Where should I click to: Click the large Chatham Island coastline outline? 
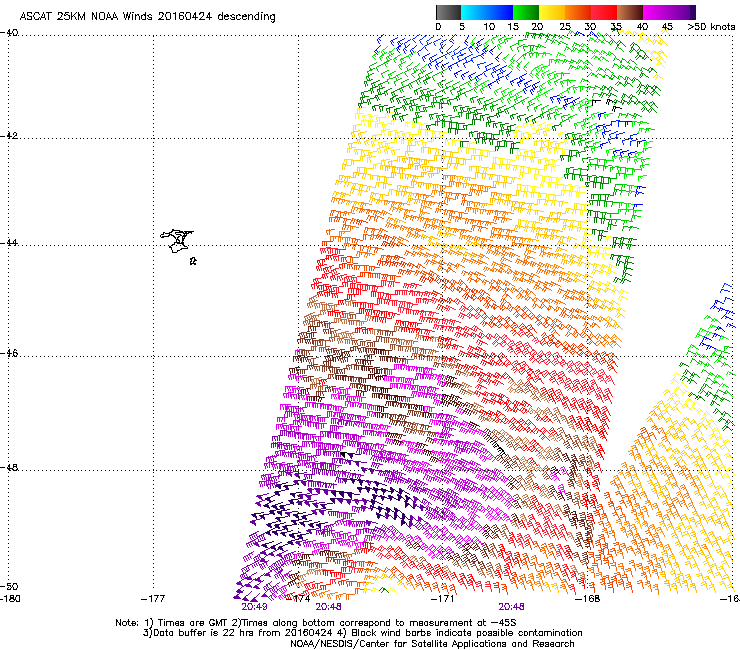[x=177, y=241]
